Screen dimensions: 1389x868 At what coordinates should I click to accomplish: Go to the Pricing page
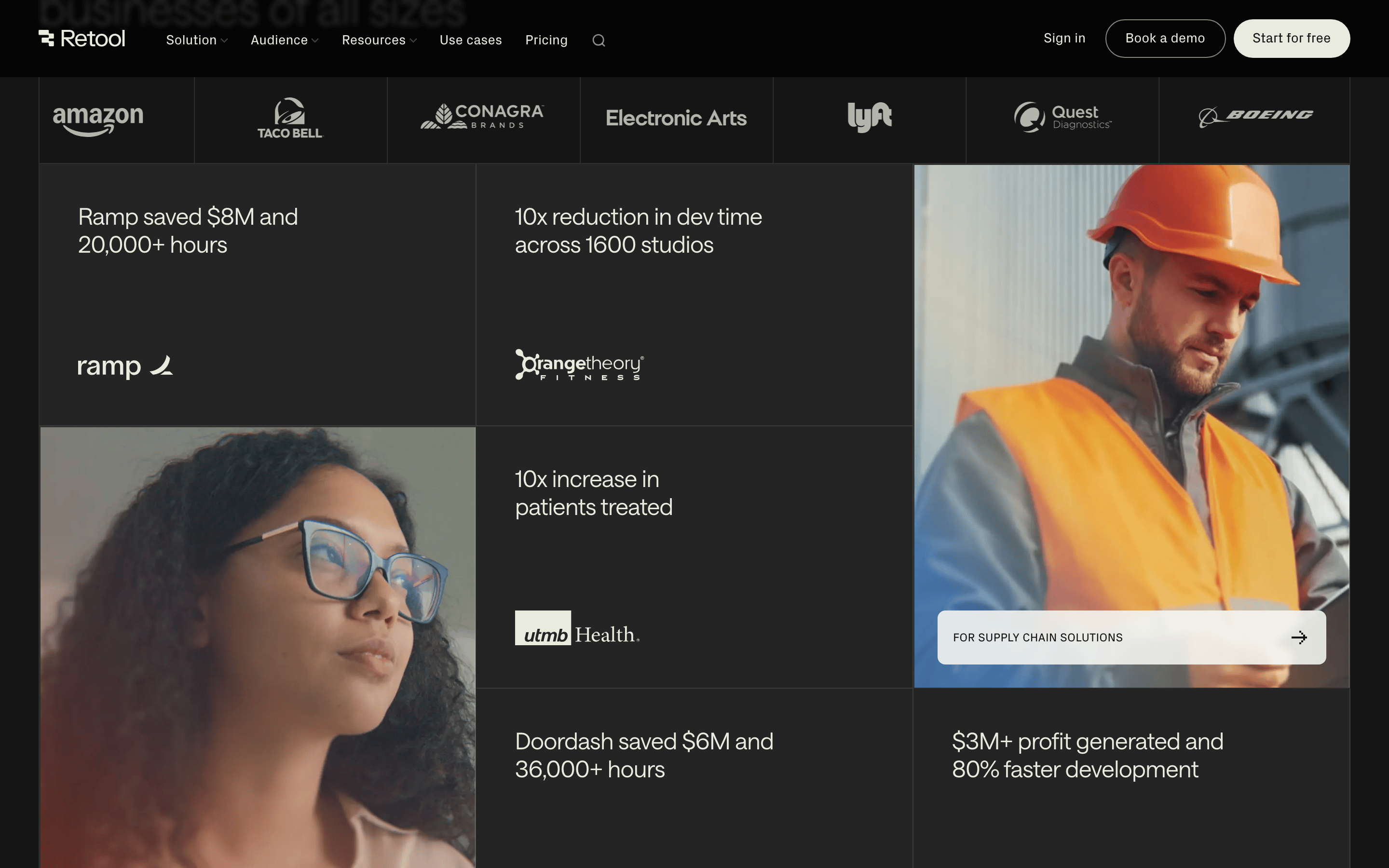click(546, 40)
